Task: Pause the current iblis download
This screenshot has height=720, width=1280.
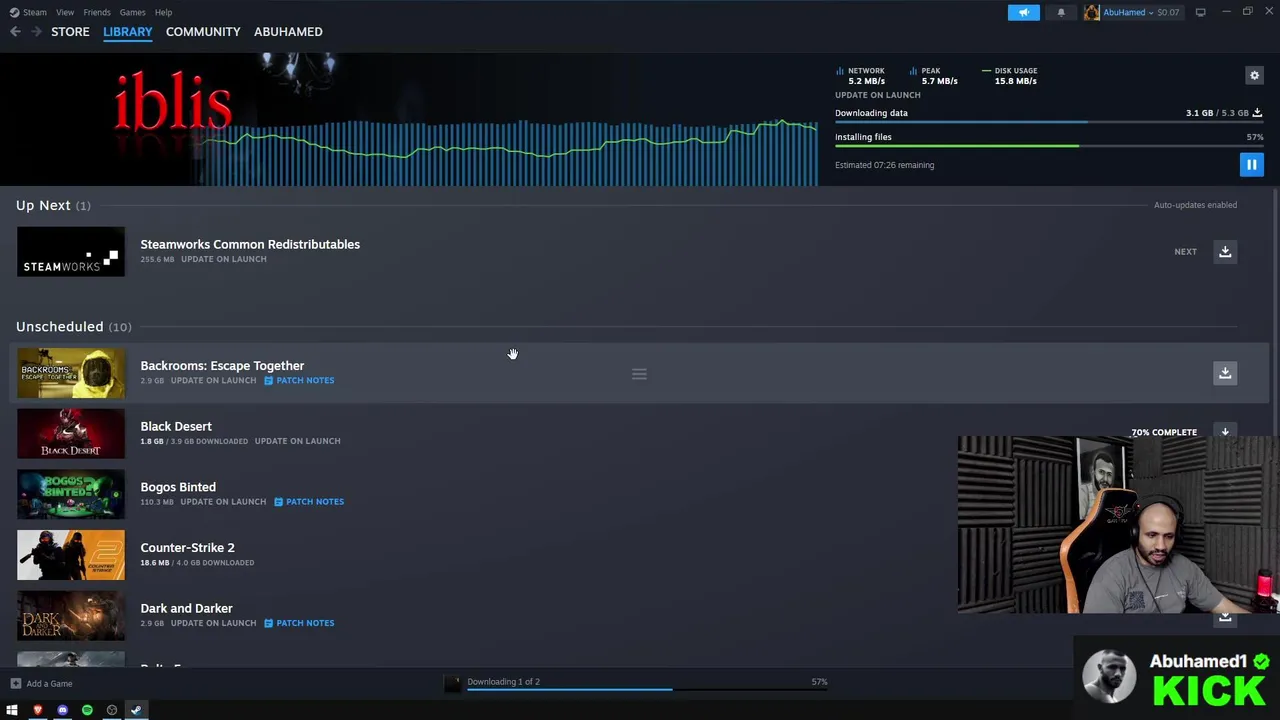Action: pyautogui.click(x=1251, y=165)
